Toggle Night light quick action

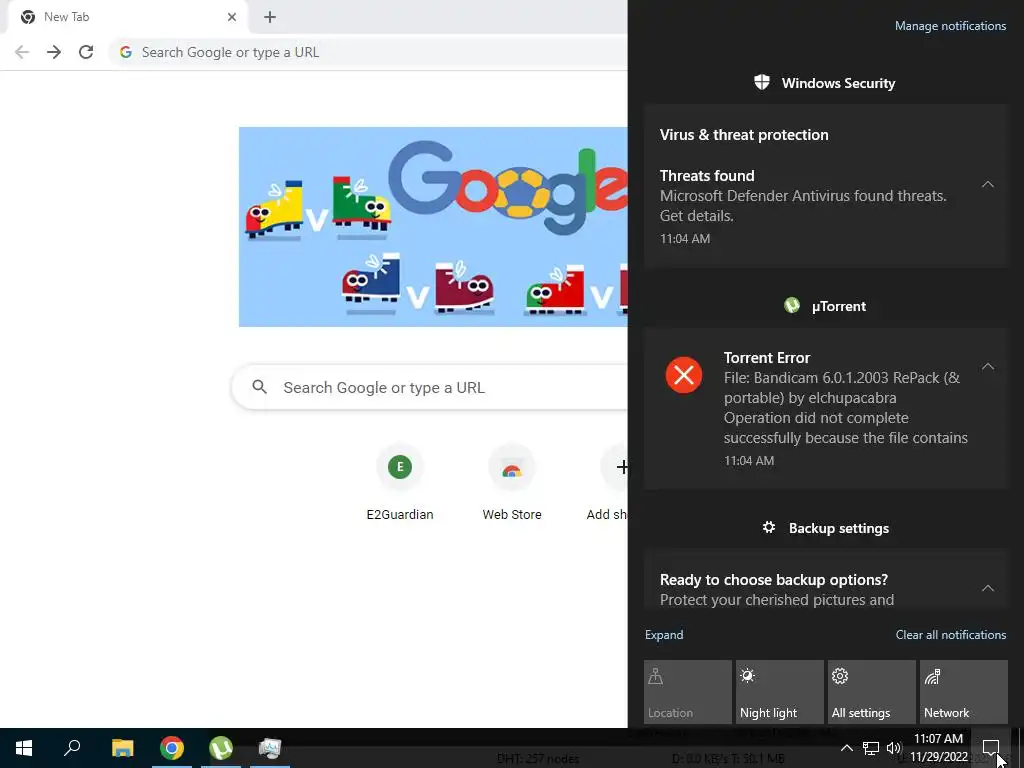point(780,692)
